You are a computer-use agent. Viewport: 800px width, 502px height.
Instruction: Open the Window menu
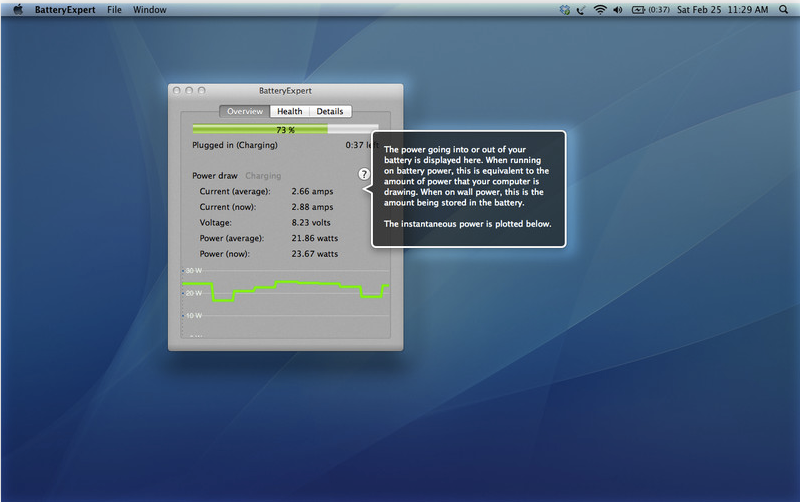(149, 10)
